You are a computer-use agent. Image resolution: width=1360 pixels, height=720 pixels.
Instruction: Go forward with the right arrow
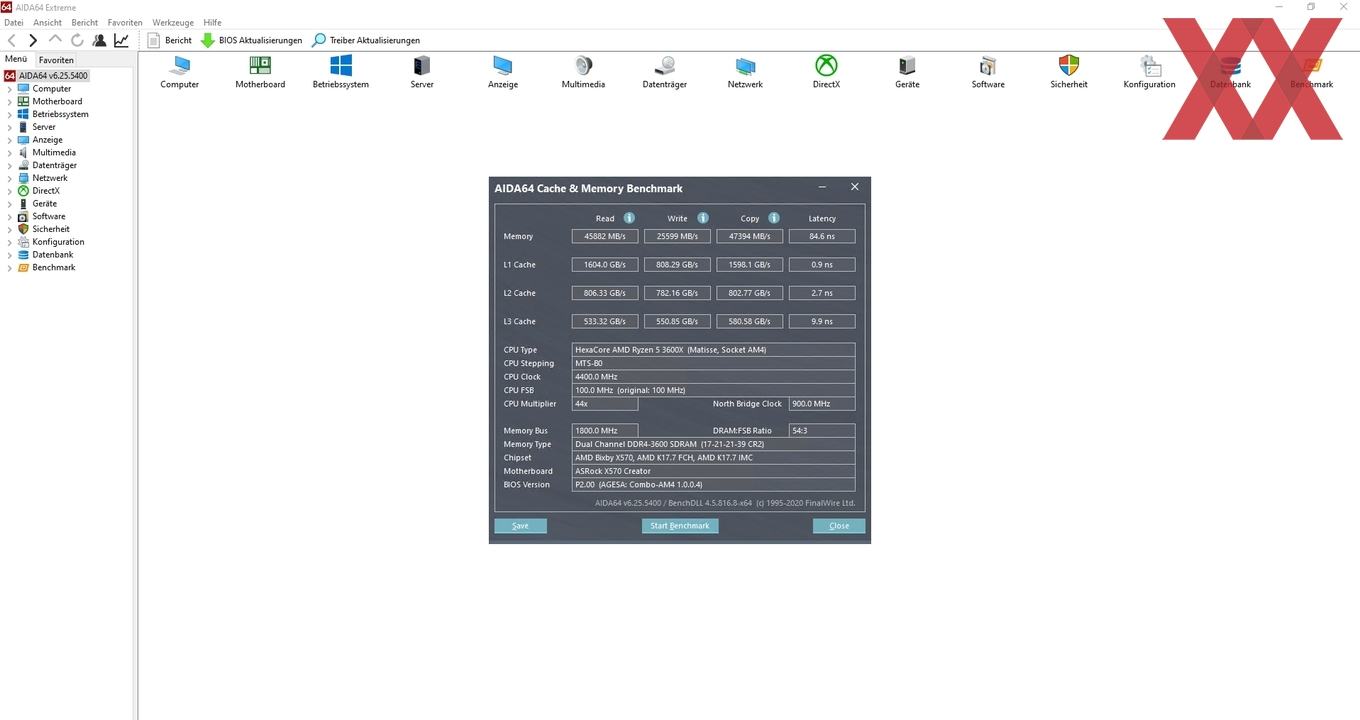[33, 40]
